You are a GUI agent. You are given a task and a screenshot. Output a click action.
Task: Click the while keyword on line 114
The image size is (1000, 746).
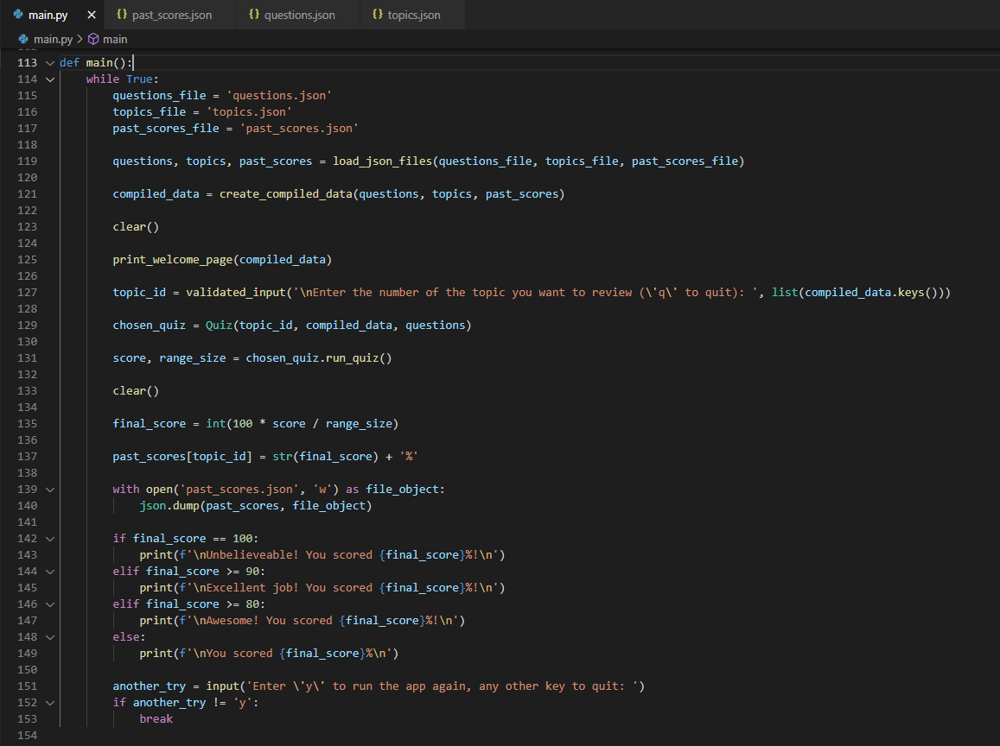click(x=102, y=79)
